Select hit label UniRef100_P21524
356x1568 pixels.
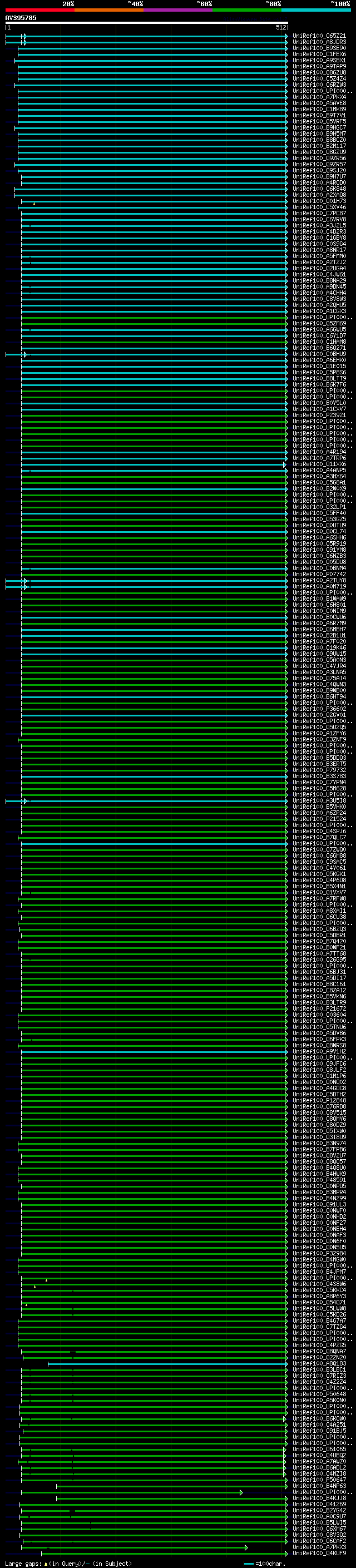tap(319, 819)
